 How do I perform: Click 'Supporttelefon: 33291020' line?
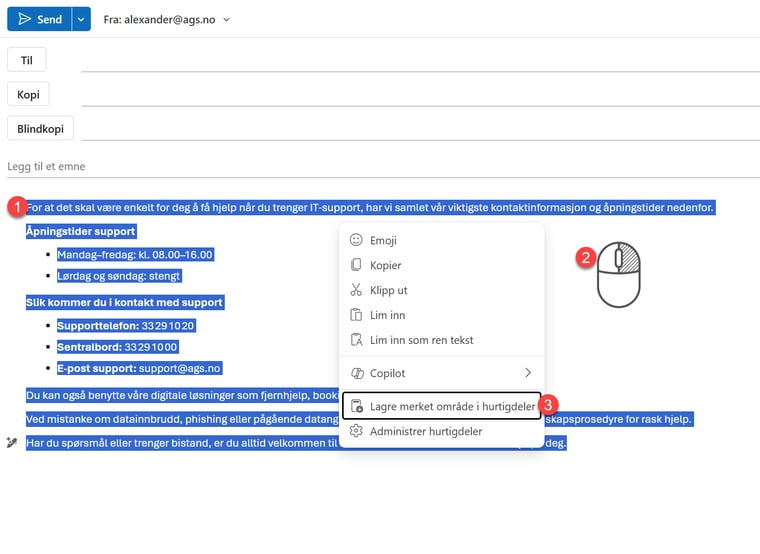coord(126,326)
